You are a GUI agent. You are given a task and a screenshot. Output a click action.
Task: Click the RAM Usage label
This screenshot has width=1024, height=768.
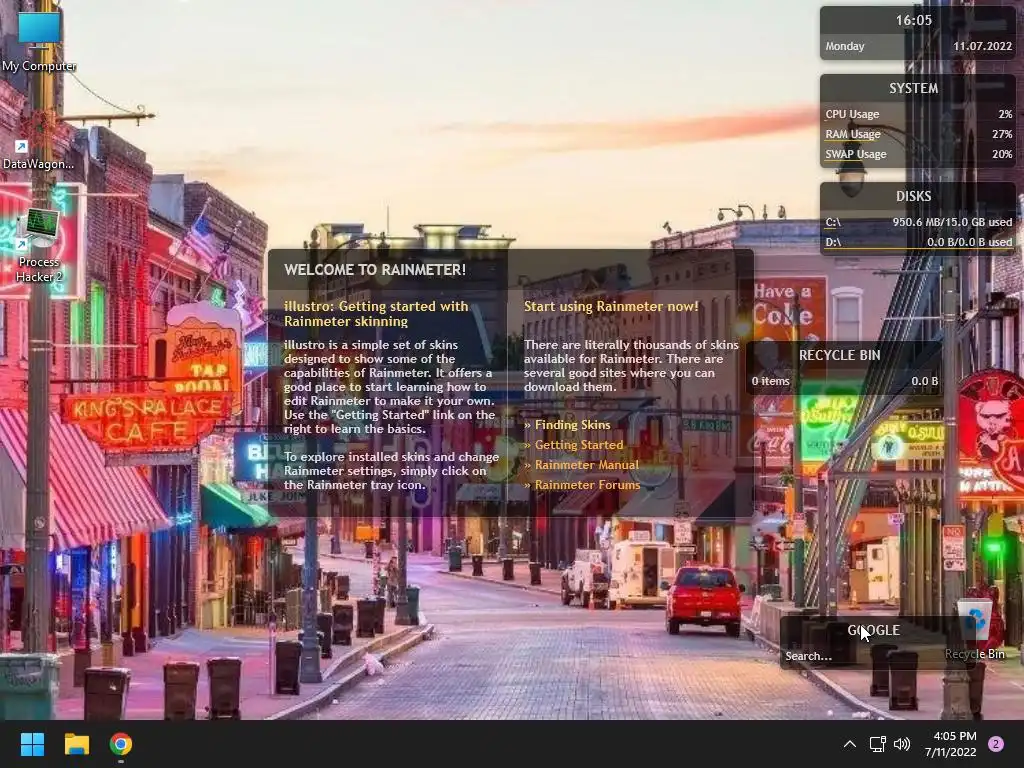coord(853,134)
